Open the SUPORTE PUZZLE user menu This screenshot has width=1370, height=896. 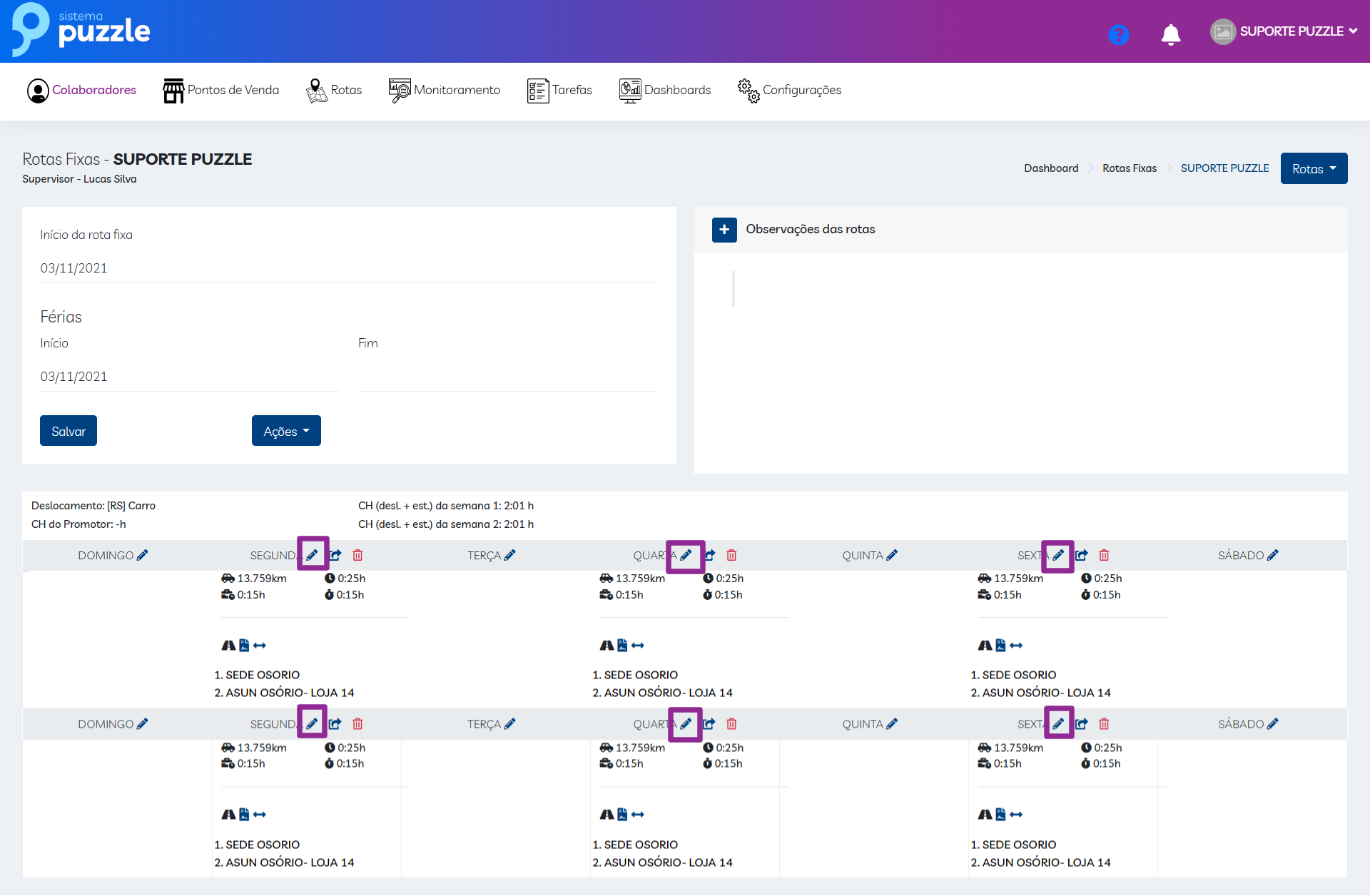tap(1290, 31)
